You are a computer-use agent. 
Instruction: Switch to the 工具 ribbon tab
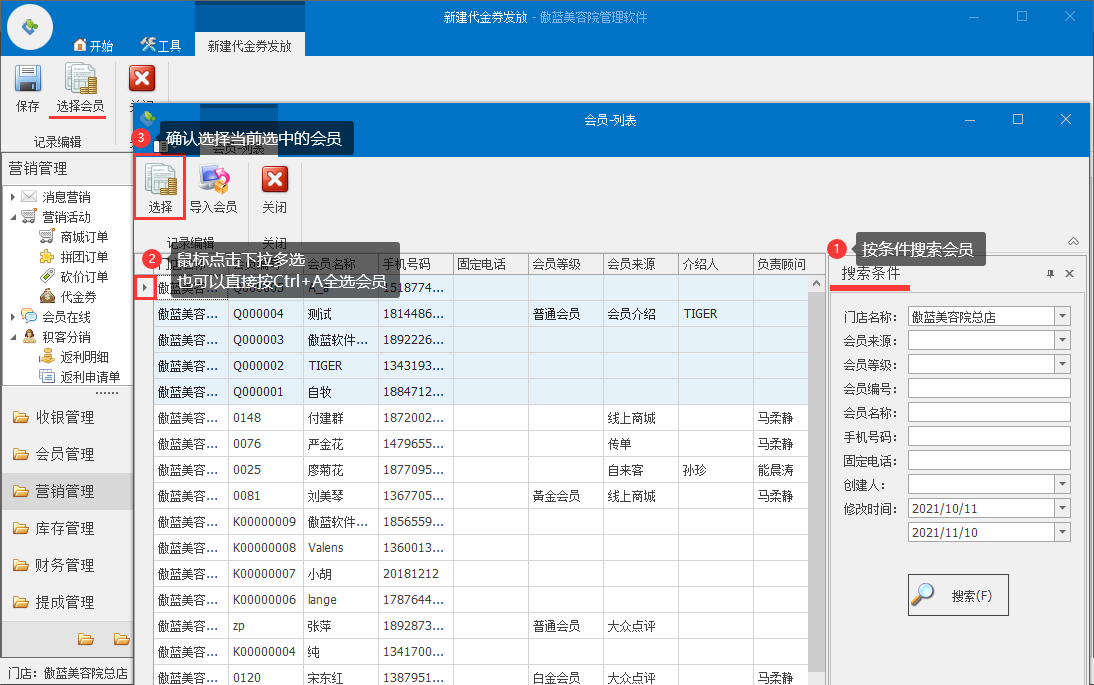161,46
